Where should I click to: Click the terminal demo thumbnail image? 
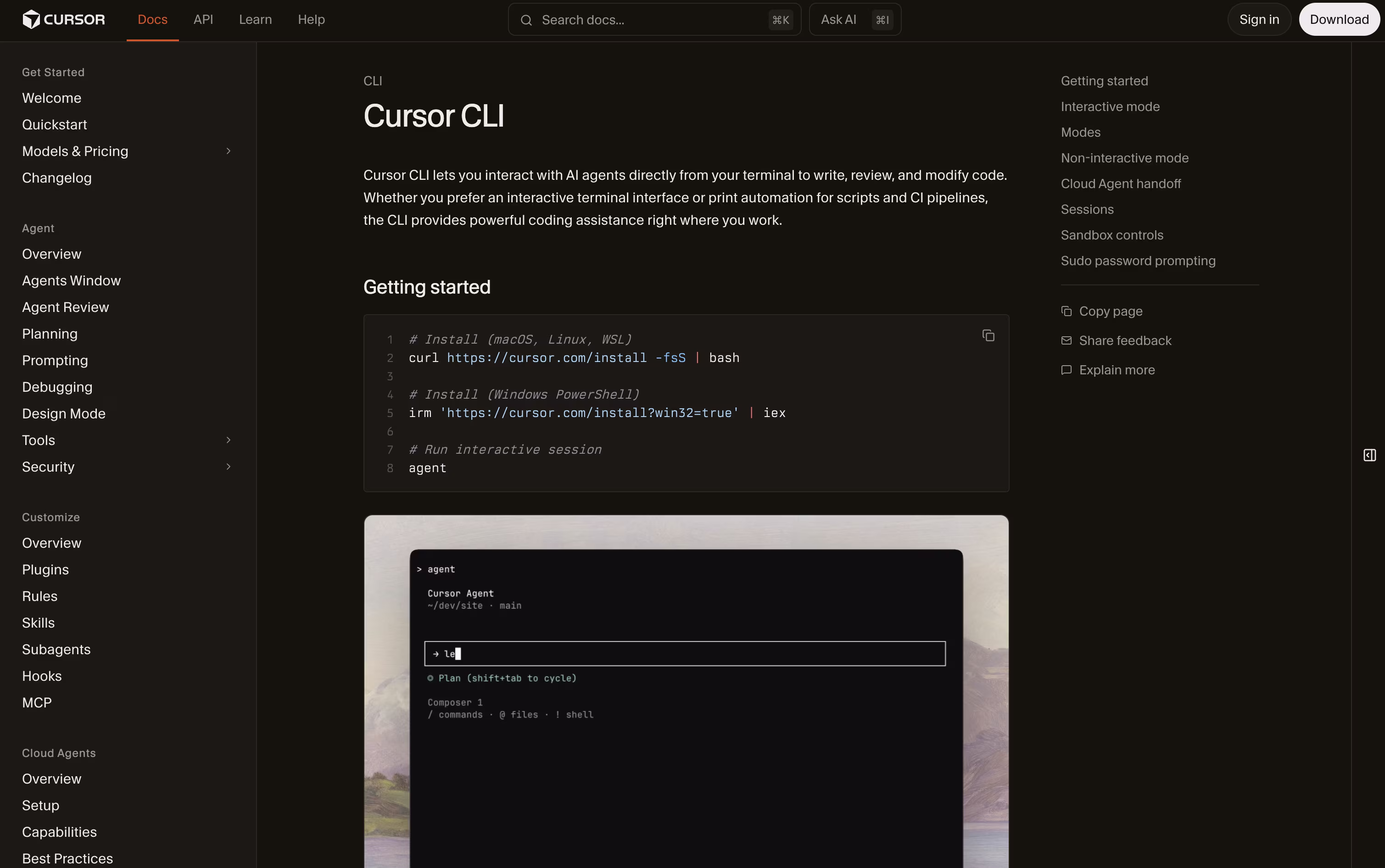(x=686, y=691)
